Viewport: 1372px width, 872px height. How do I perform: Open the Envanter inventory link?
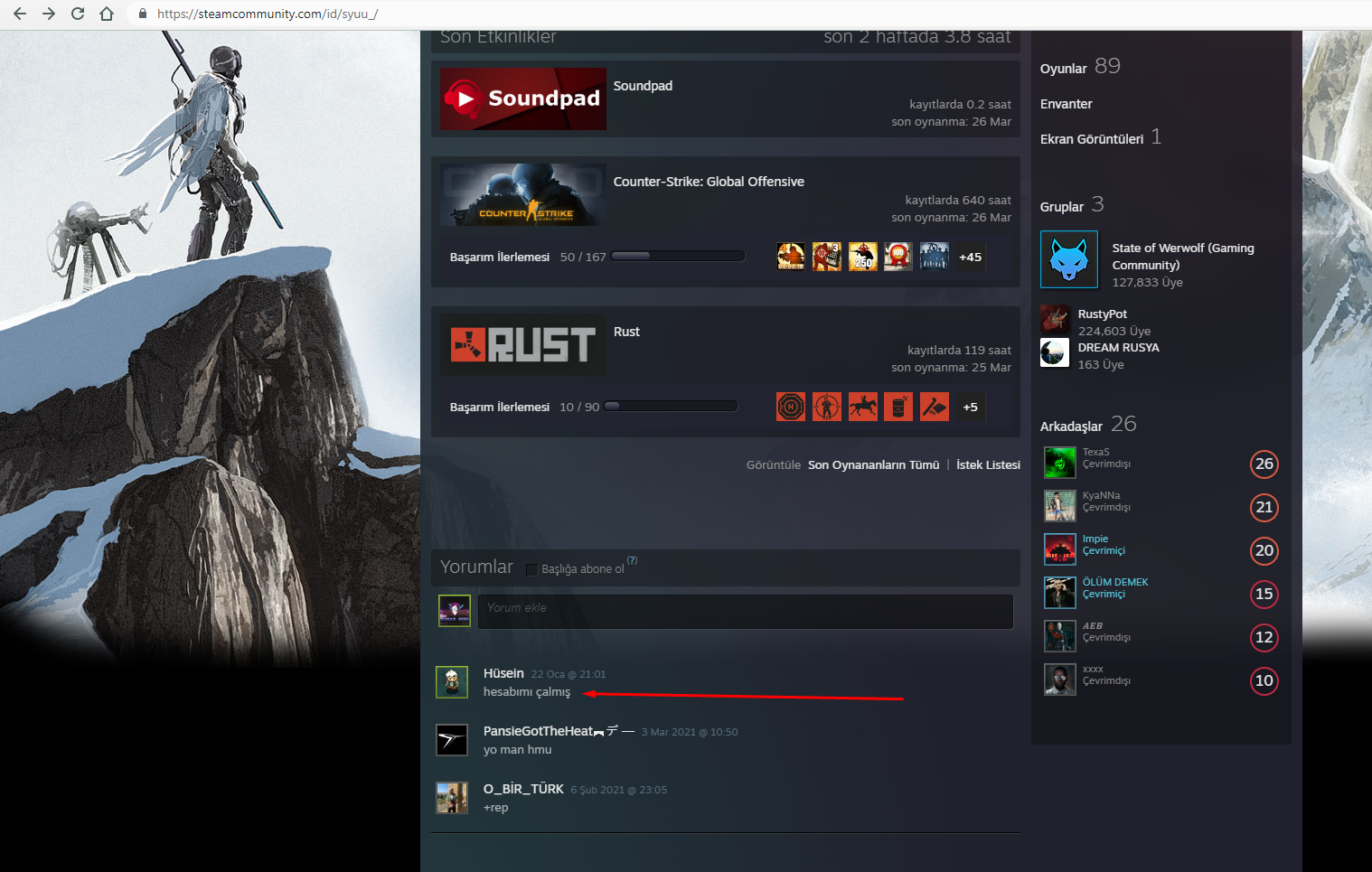click(x=1067, y=104)
